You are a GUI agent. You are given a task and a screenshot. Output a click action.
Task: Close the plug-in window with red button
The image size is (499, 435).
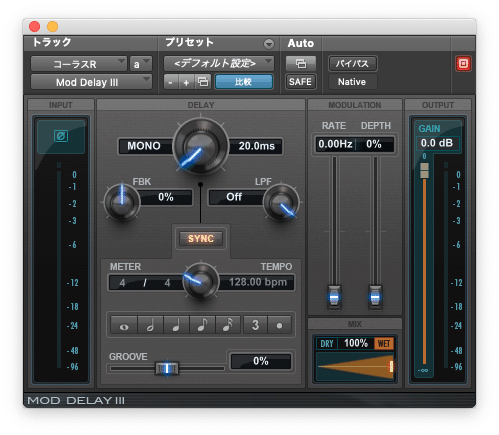pyautogui.click(x=35, y=26)
